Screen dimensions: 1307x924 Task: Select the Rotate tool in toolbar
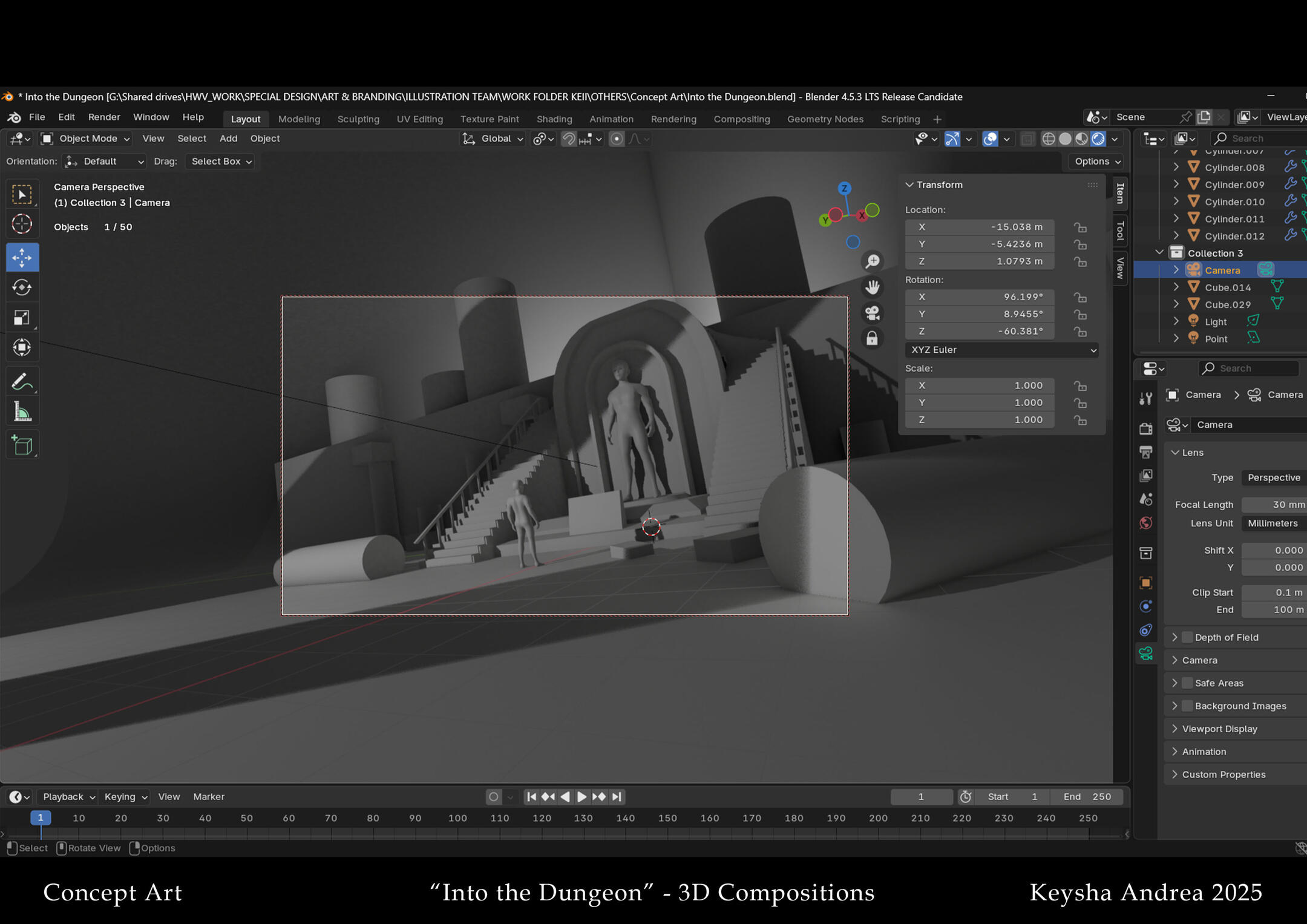[22, 287]
